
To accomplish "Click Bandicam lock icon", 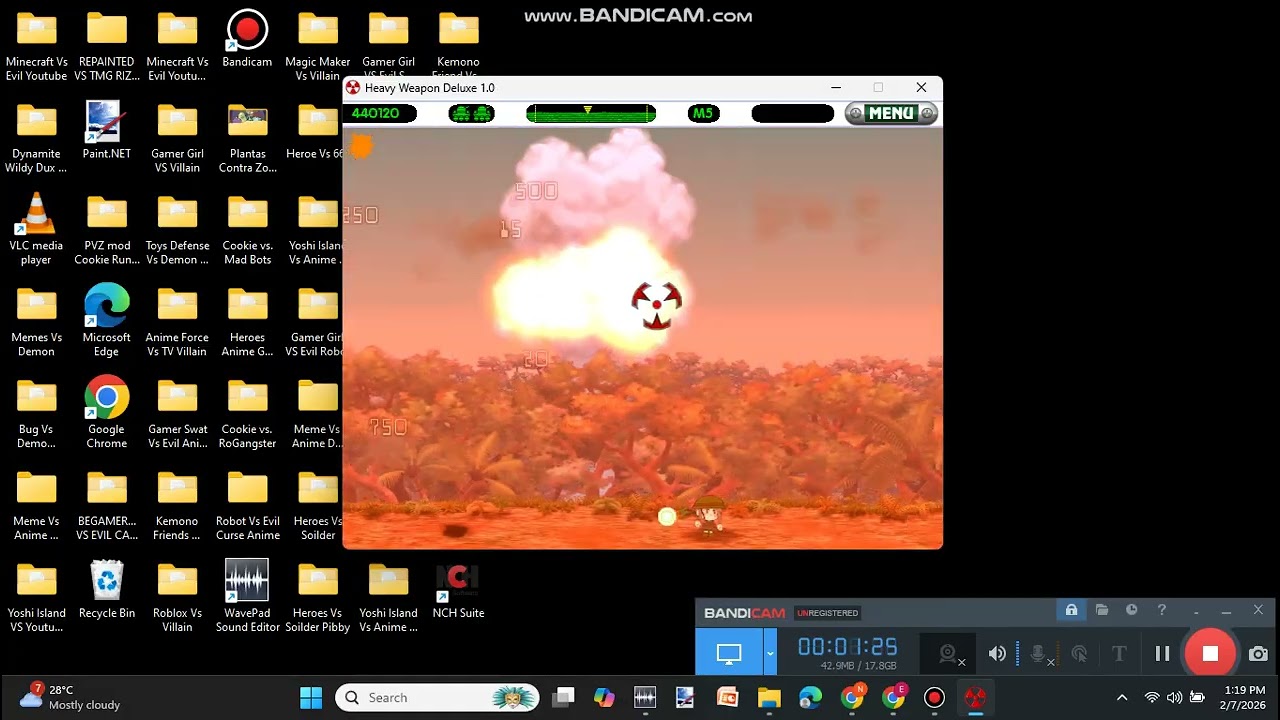I will point(1071,610).
